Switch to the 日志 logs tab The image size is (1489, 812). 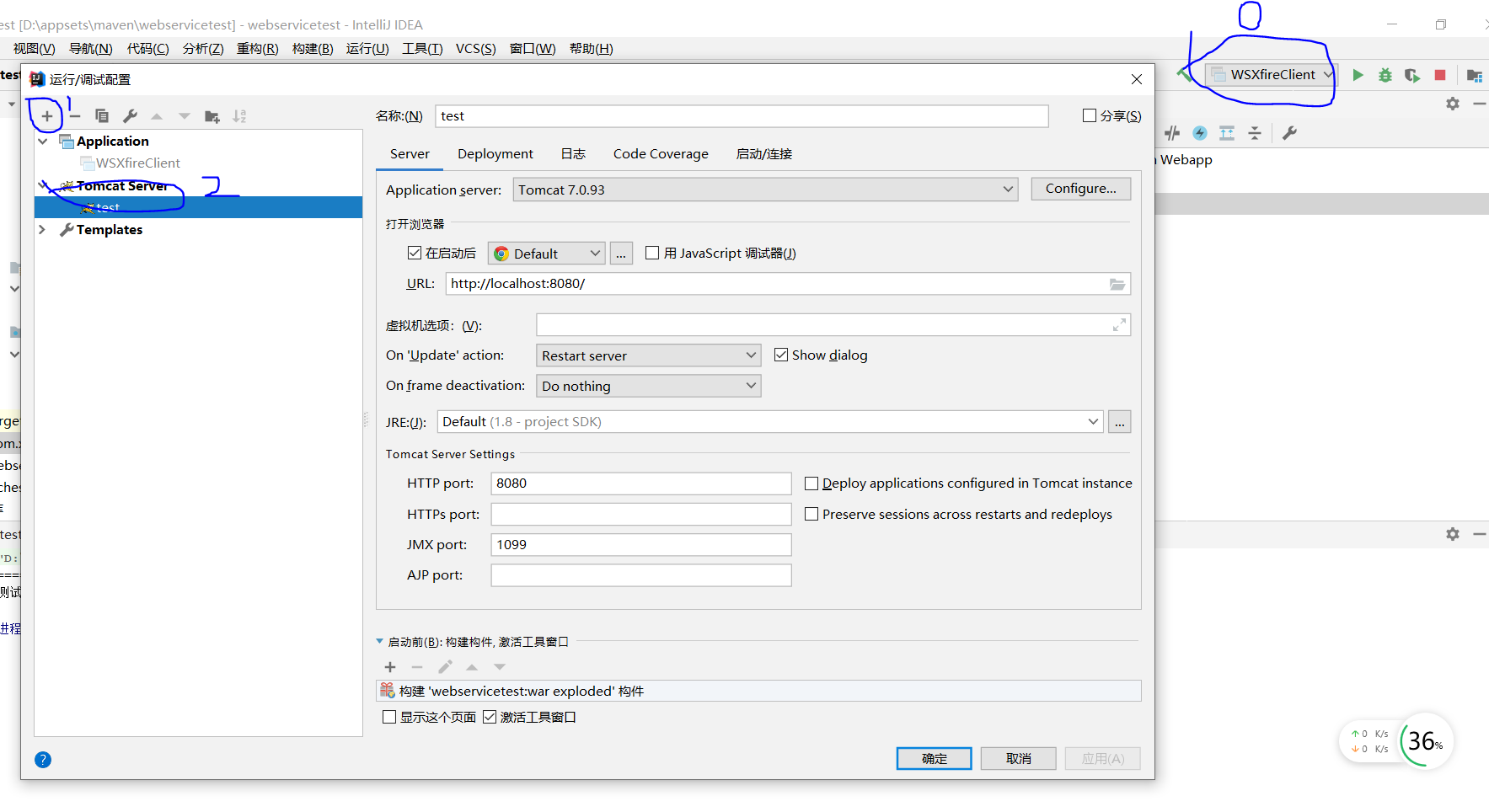573,154
